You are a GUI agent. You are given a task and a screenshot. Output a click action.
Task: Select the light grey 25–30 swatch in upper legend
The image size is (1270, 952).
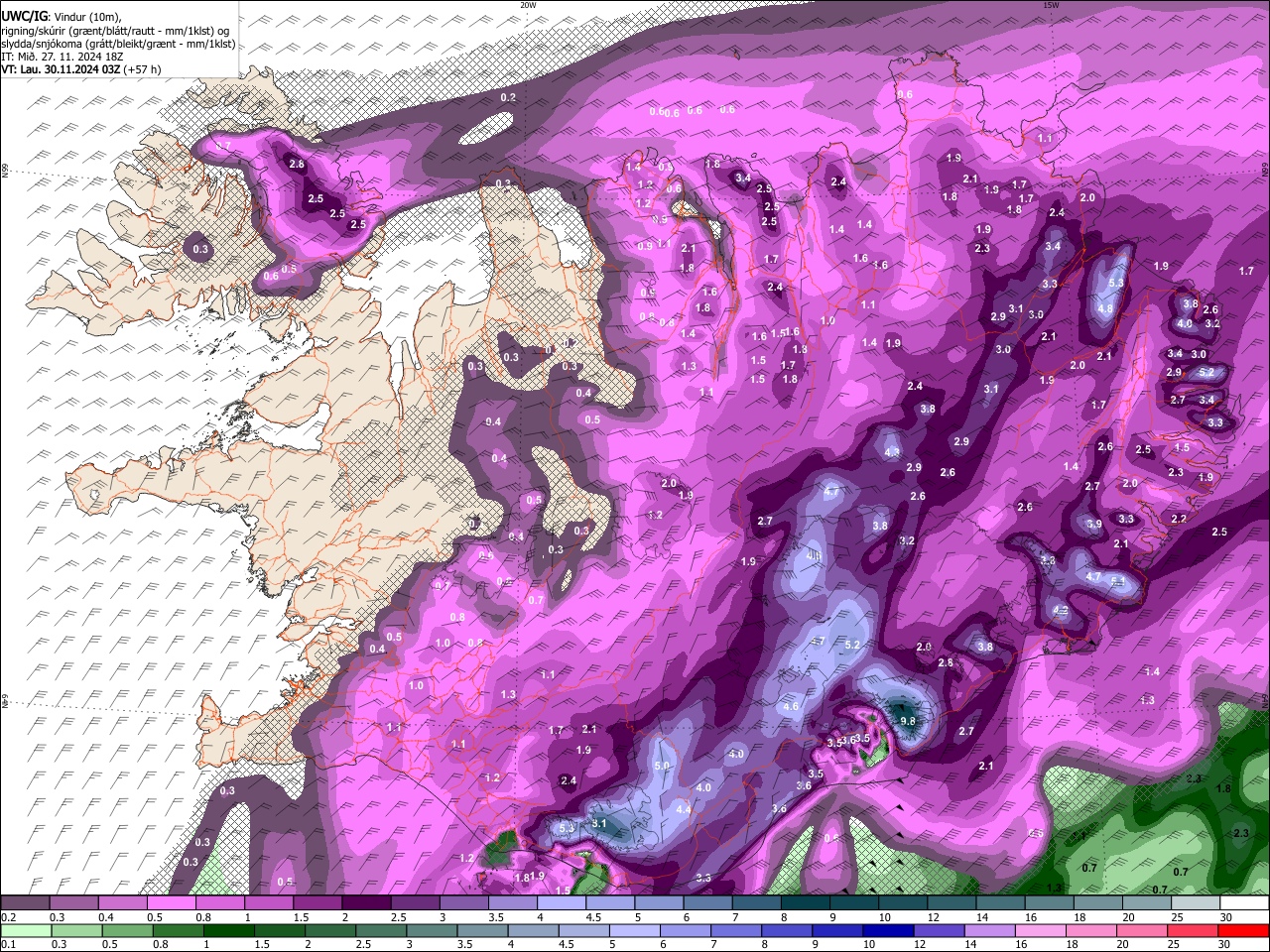click(1196, 903)
